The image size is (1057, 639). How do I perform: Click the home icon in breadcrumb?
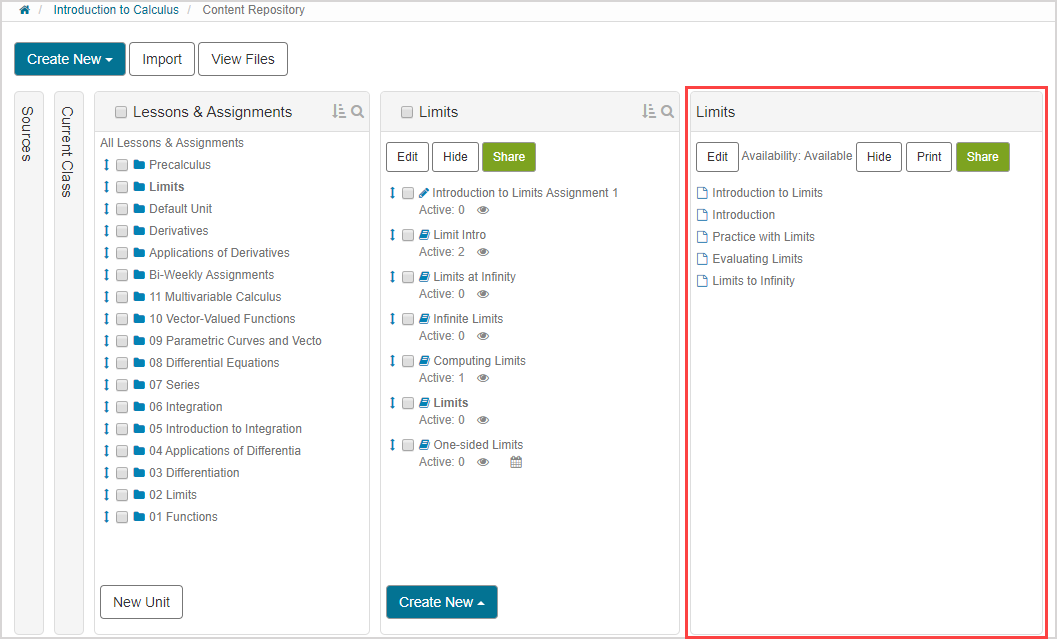pos(24,10)
